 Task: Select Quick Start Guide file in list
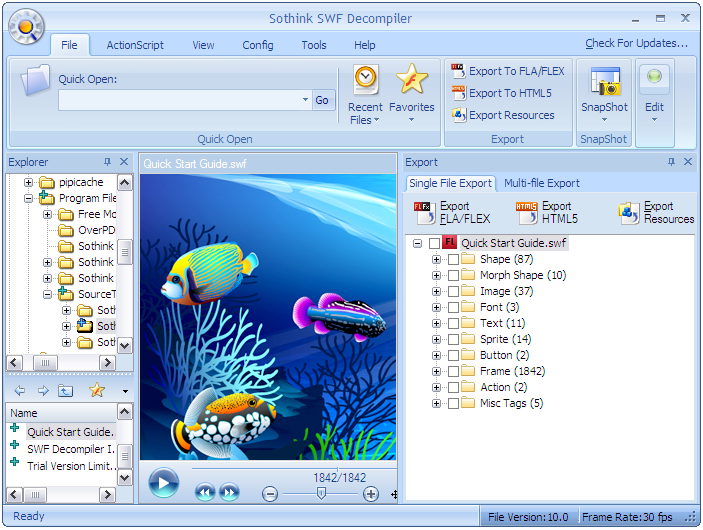(71, 432)
